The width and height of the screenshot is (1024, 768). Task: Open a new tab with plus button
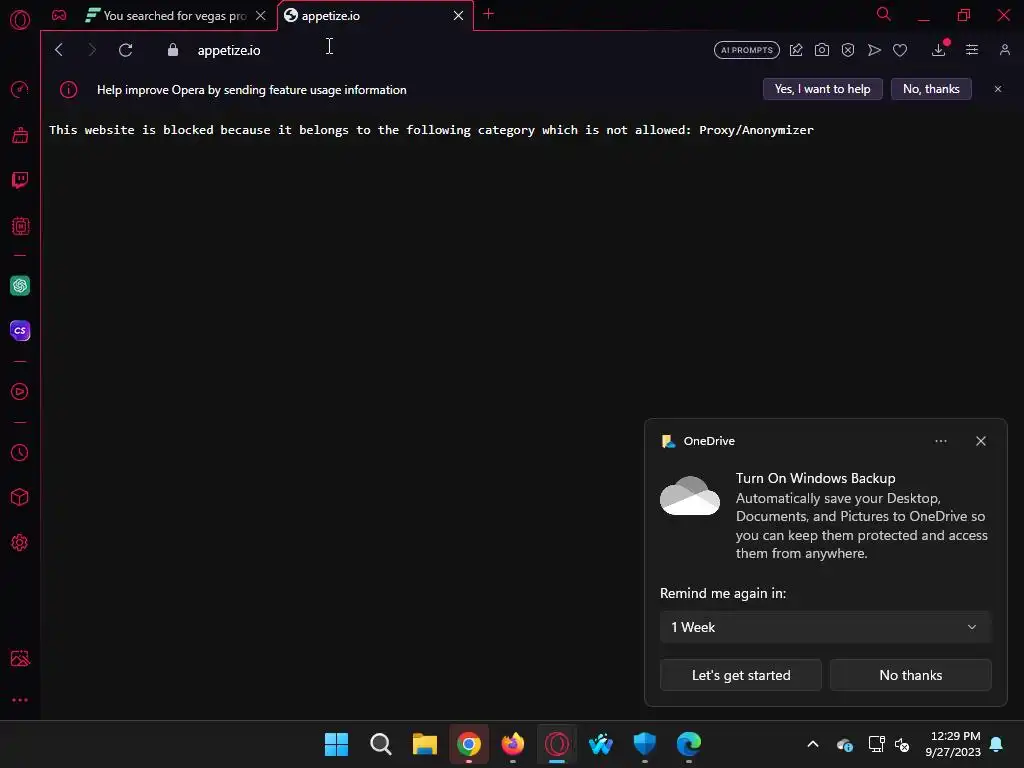[488, 14]
